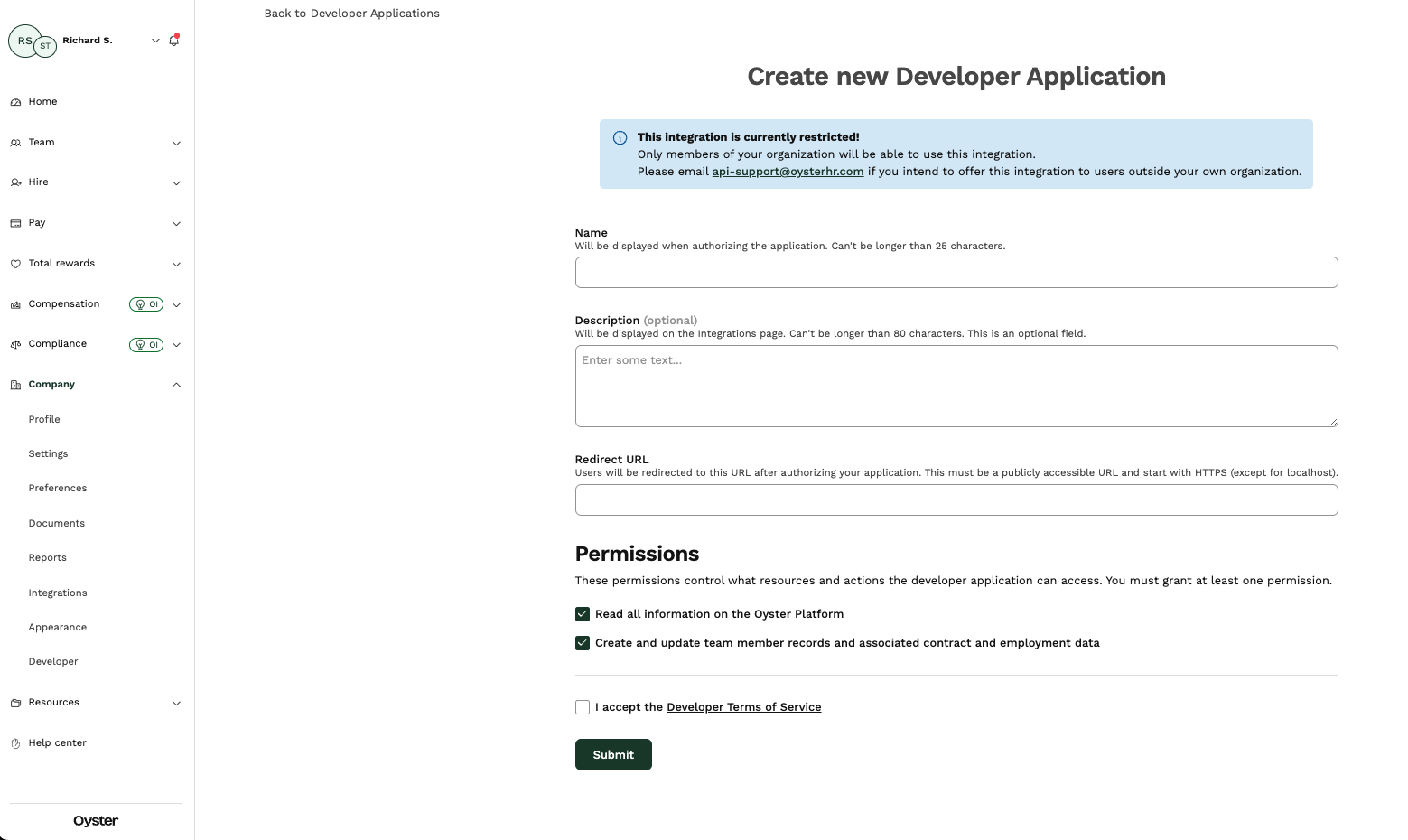This screenshot has width=1408, height=840.
Task: Click the Submit button
Action: click(613, 754)
